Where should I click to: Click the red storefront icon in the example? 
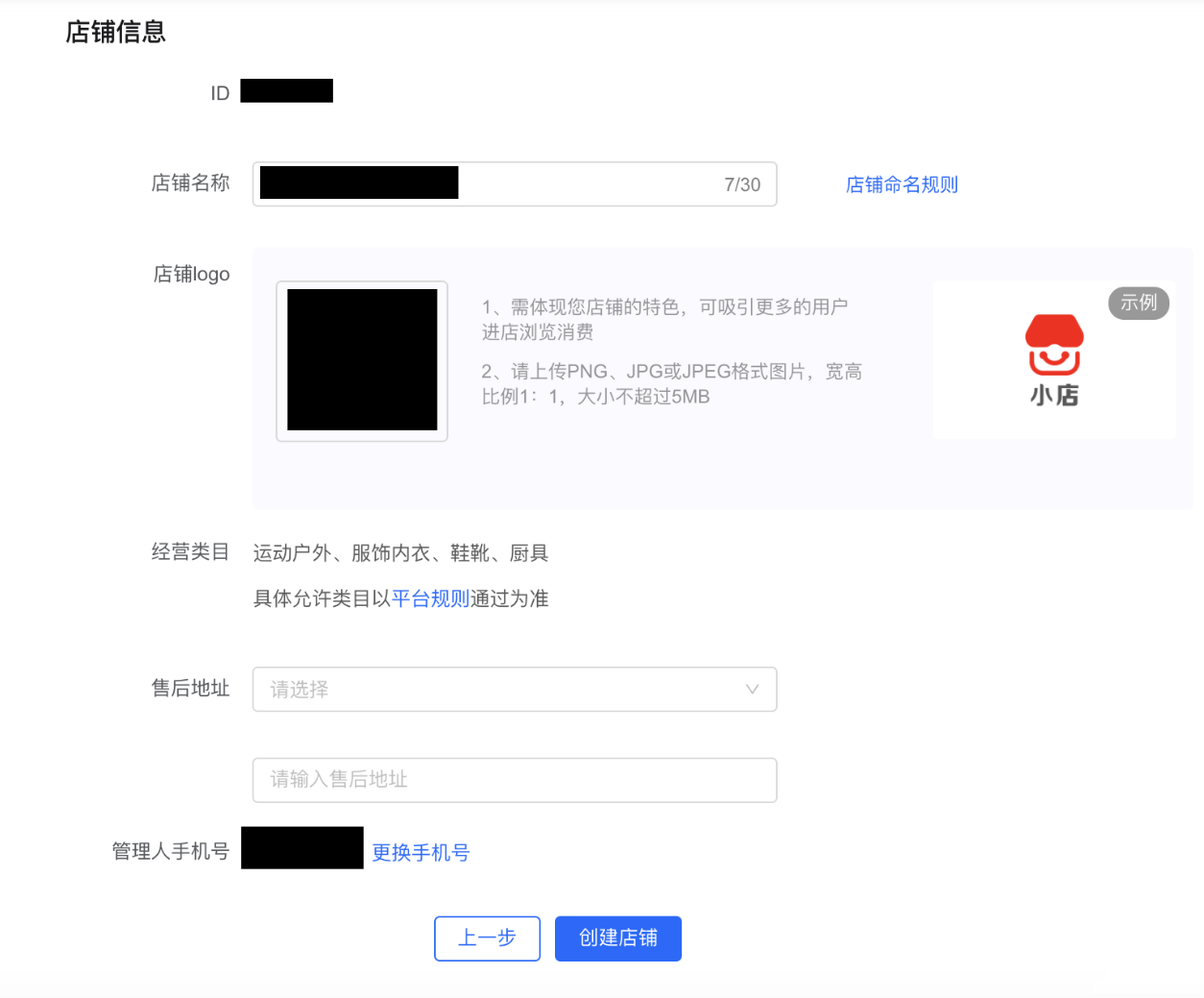[x=1053, y=346]
